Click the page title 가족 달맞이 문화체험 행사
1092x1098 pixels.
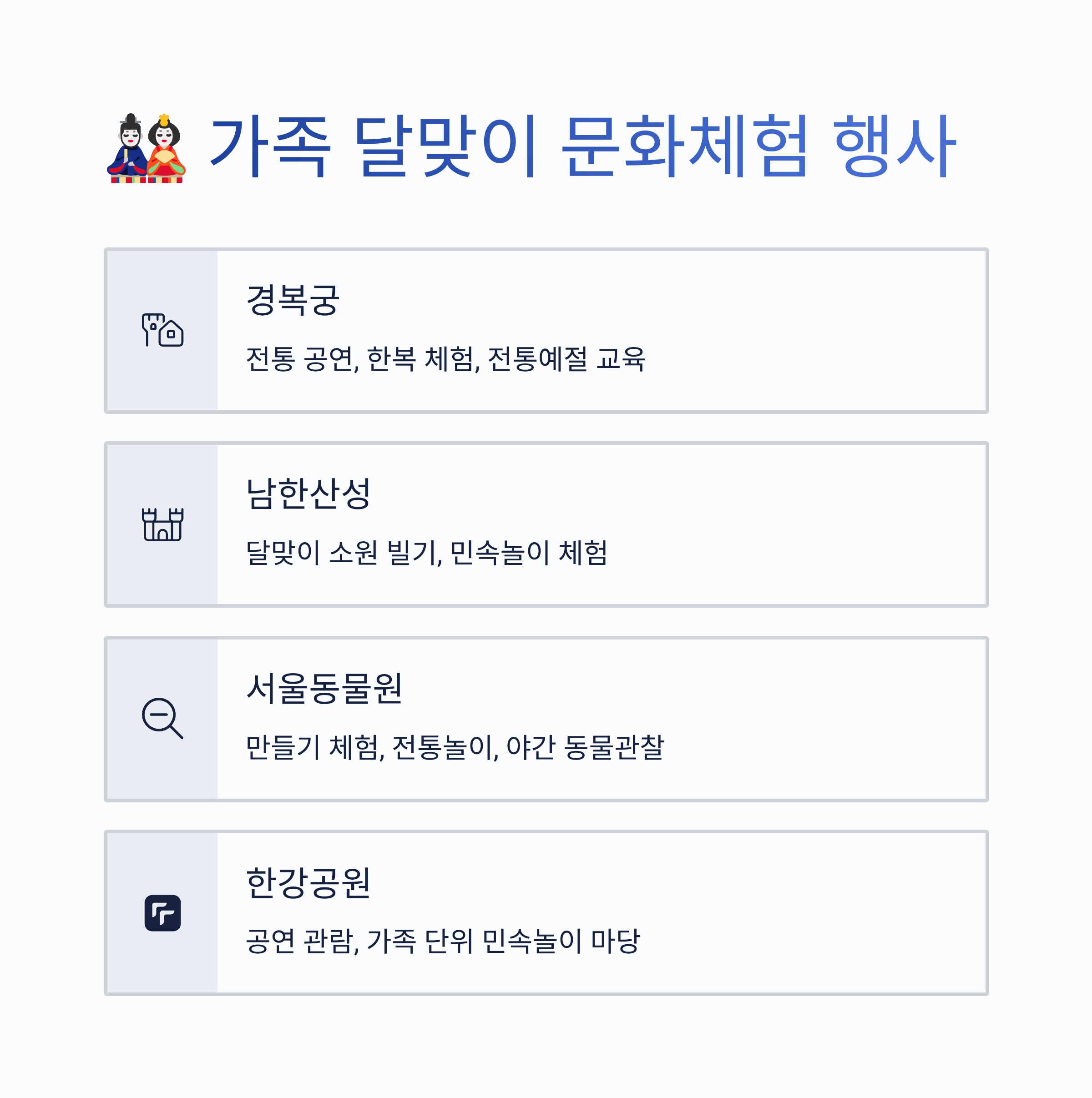(584, 146)
